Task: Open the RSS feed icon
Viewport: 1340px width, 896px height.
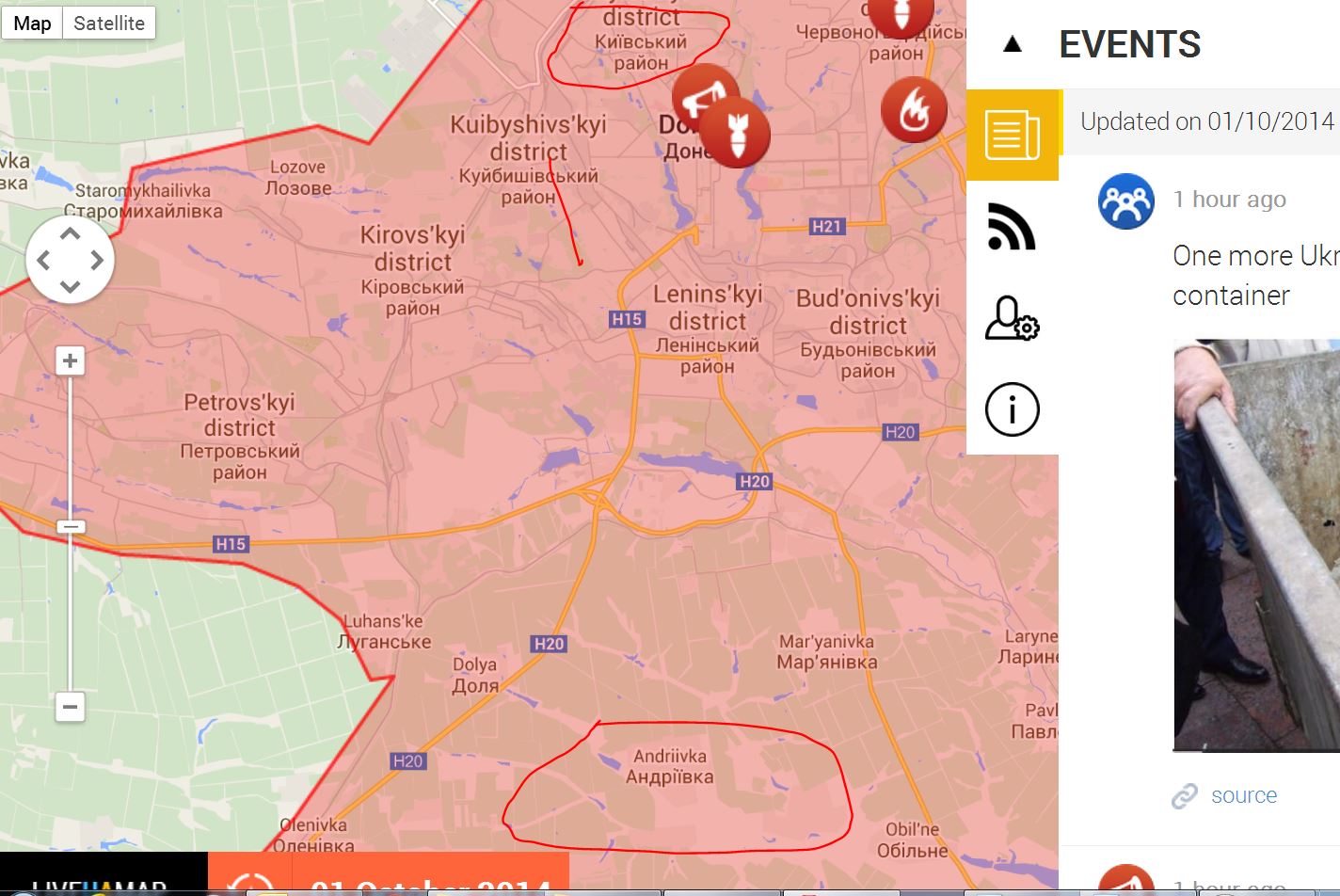Action: [x=1012, y=227]
